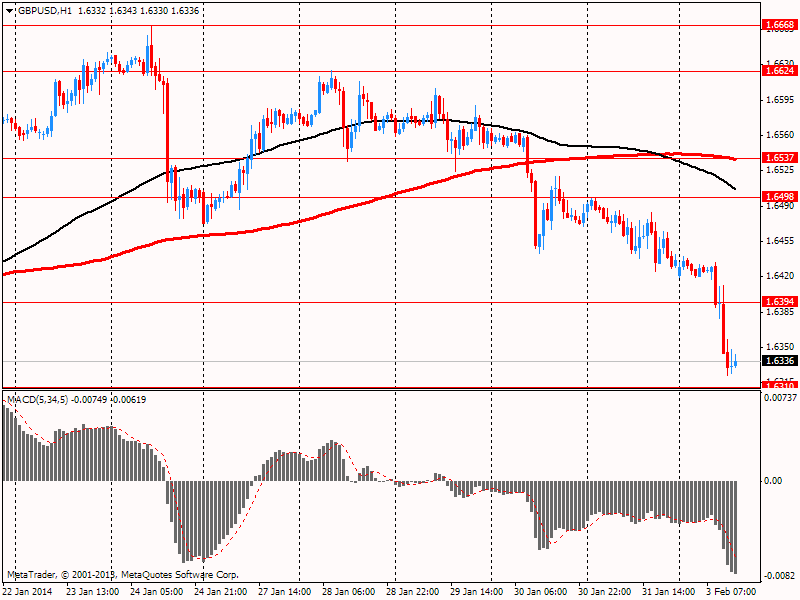Image resolution: width=800 pixels, height=600 pixels.
Task: Select the 1.6668 red price label
Action: tap(779, 25)
